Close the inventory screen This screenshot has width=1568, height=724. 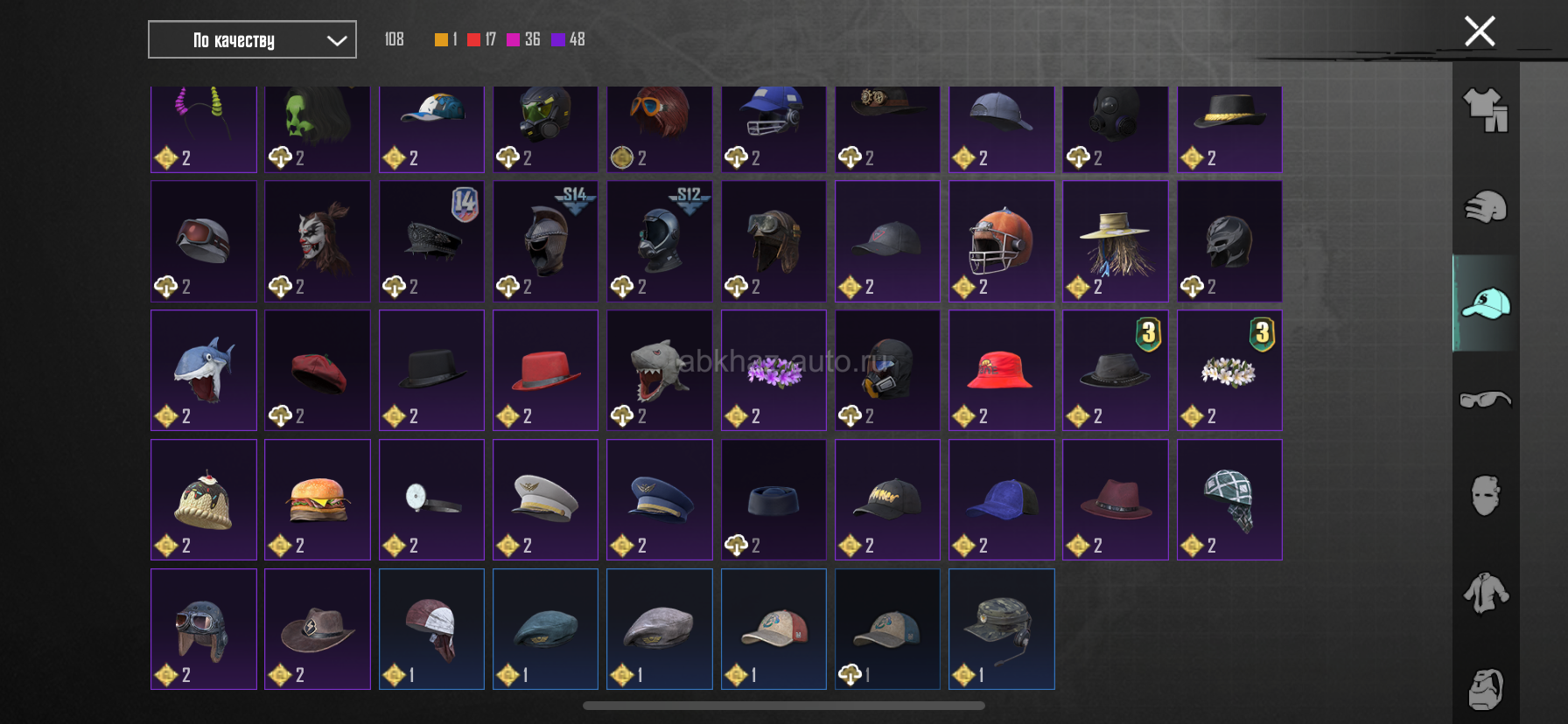click(1480, 31)
